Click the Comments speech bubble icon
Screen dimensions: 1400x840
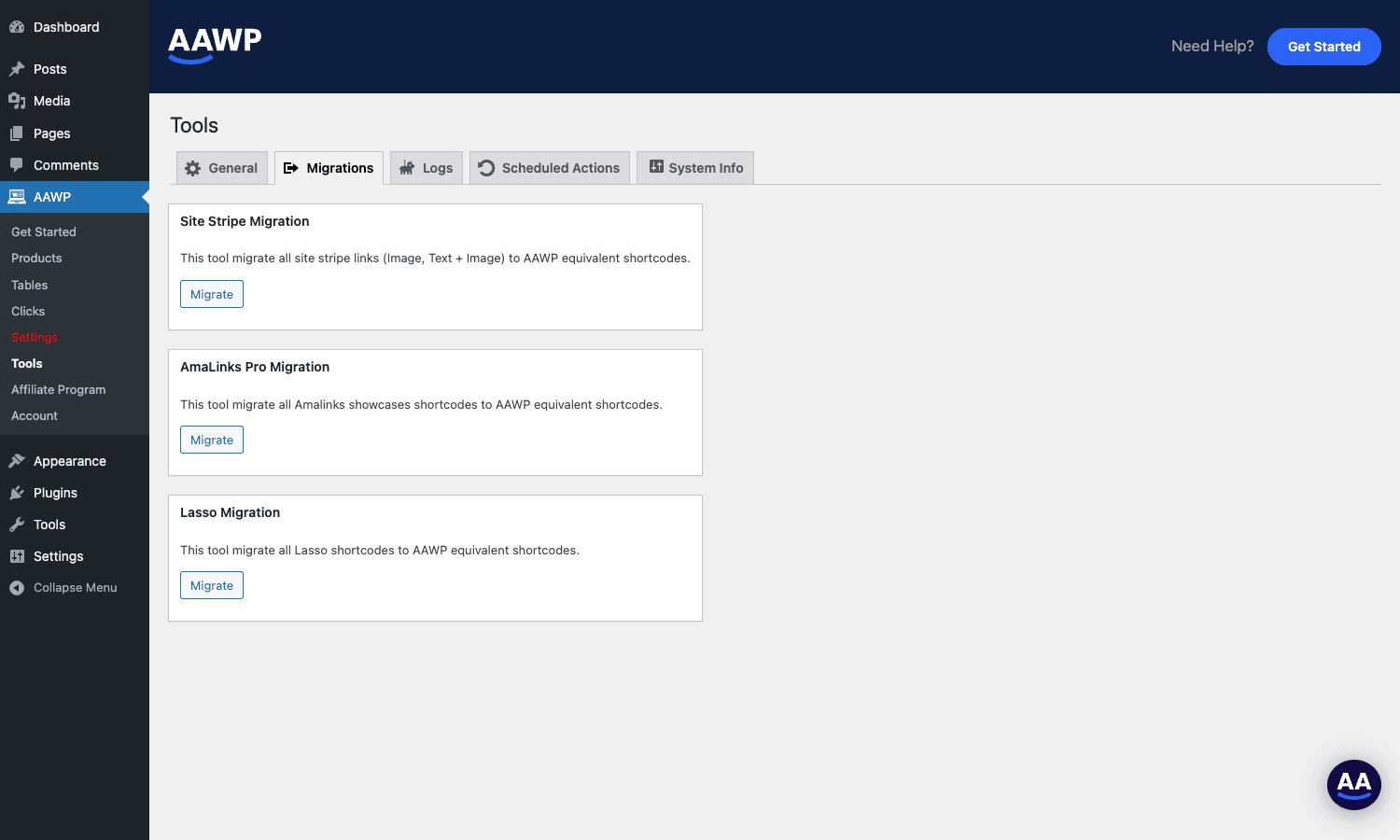17,165
